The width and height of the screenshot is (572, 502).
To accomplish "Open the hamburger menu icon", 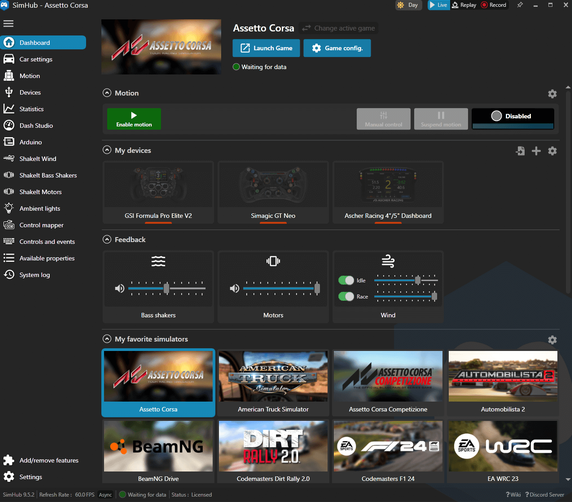I will pyautogui.click(x=8, y=23).
